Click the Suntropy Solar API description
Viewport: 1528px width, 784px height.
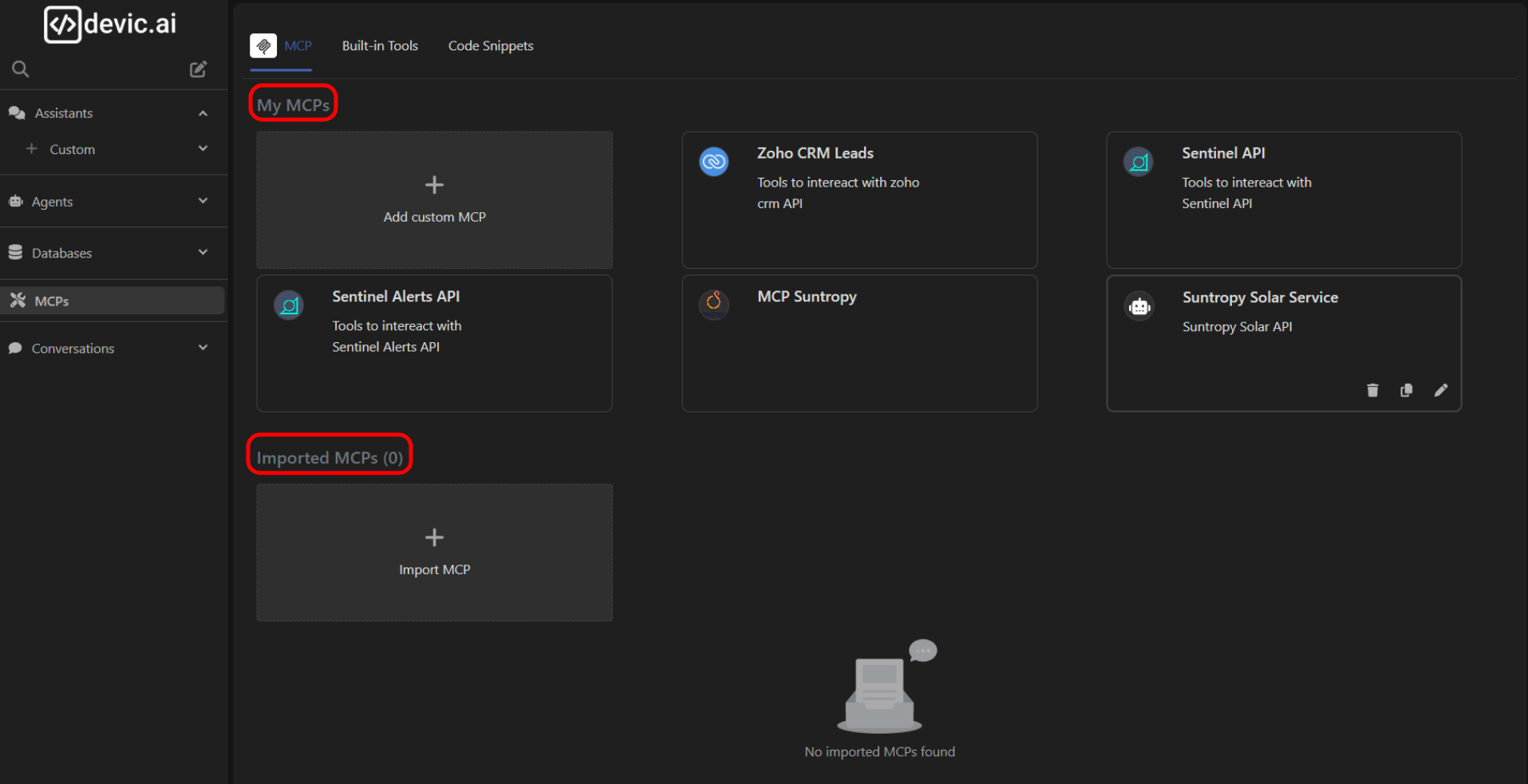pos(1237,326)
